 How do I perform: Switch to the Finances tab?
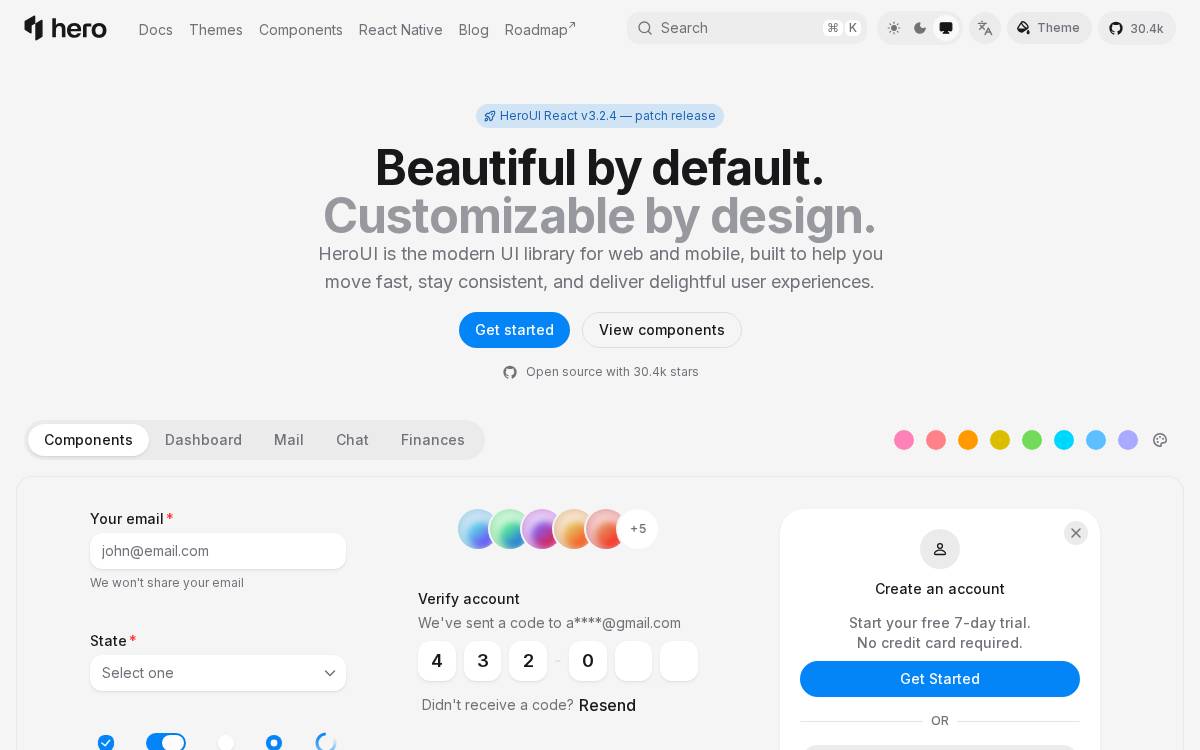[x=433, y=440]
